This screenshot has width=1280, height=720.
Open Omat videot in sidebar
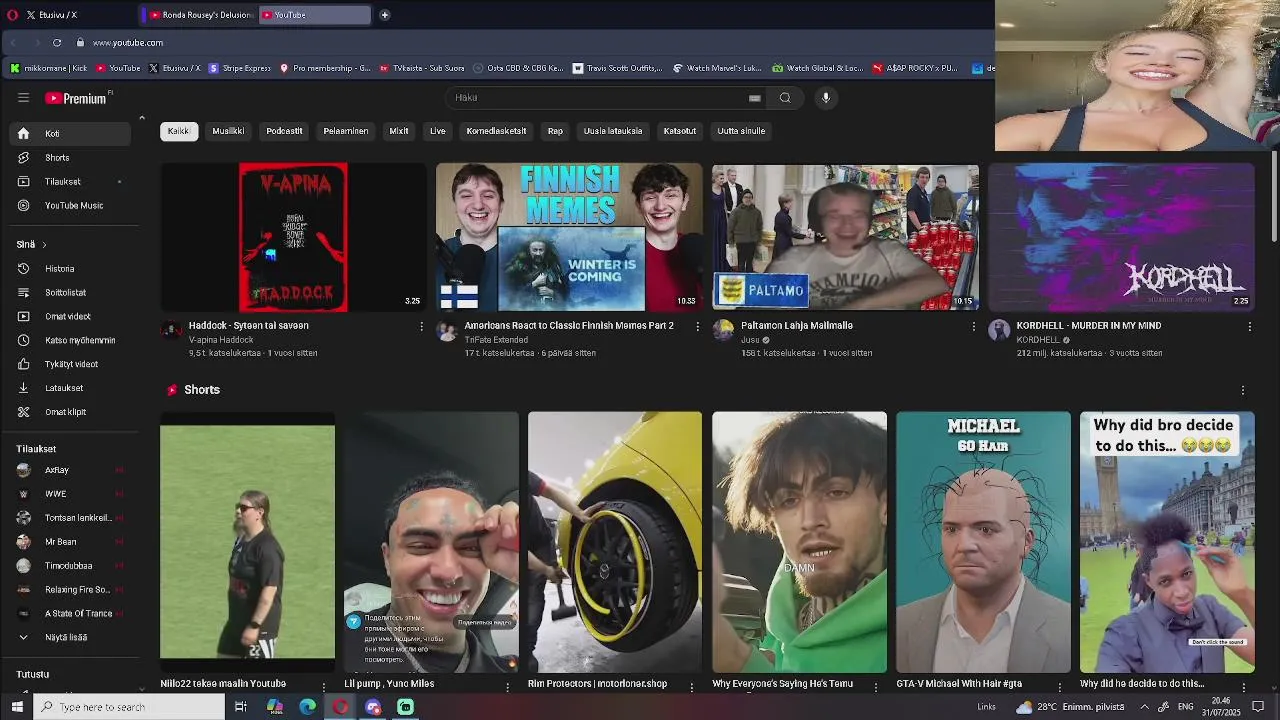tap(70, 317)
